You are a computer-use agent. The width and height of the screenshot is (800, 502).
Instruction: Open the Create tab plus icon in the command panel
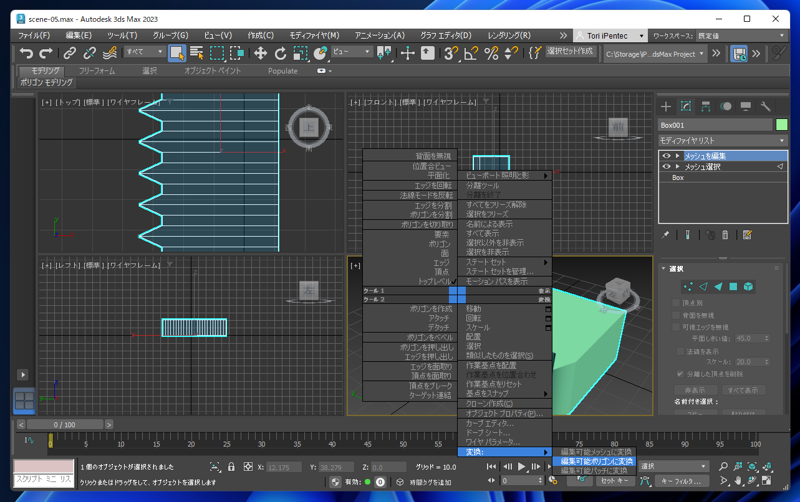pyautogui.click(x=666, y=107)
